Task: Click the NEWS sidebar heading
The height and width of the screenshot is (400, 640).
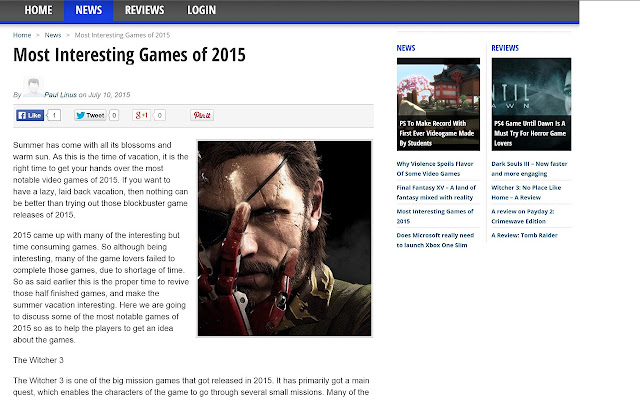Action: 406,48
